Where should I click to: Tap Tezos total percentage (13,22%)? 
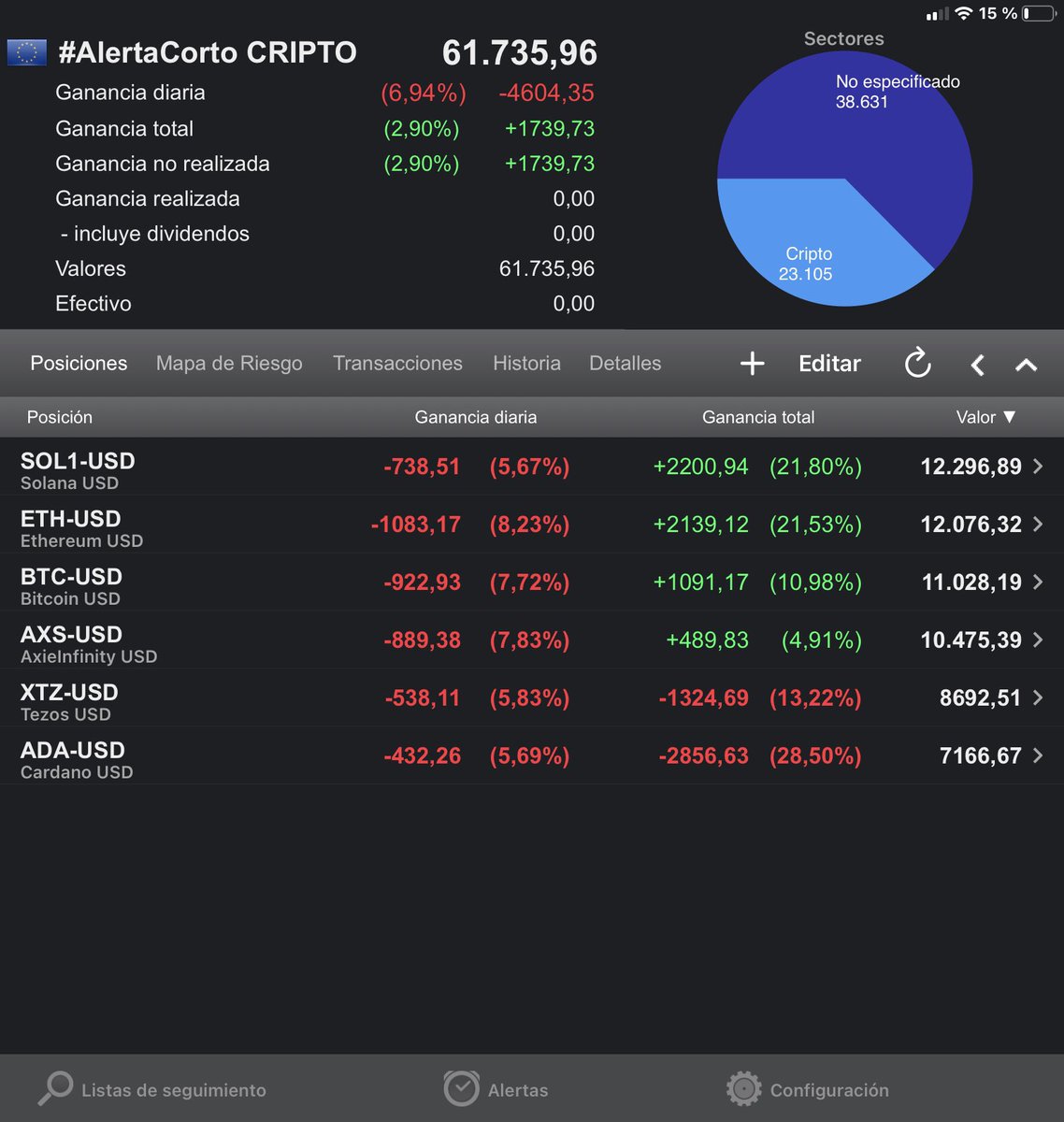[815, 698]
